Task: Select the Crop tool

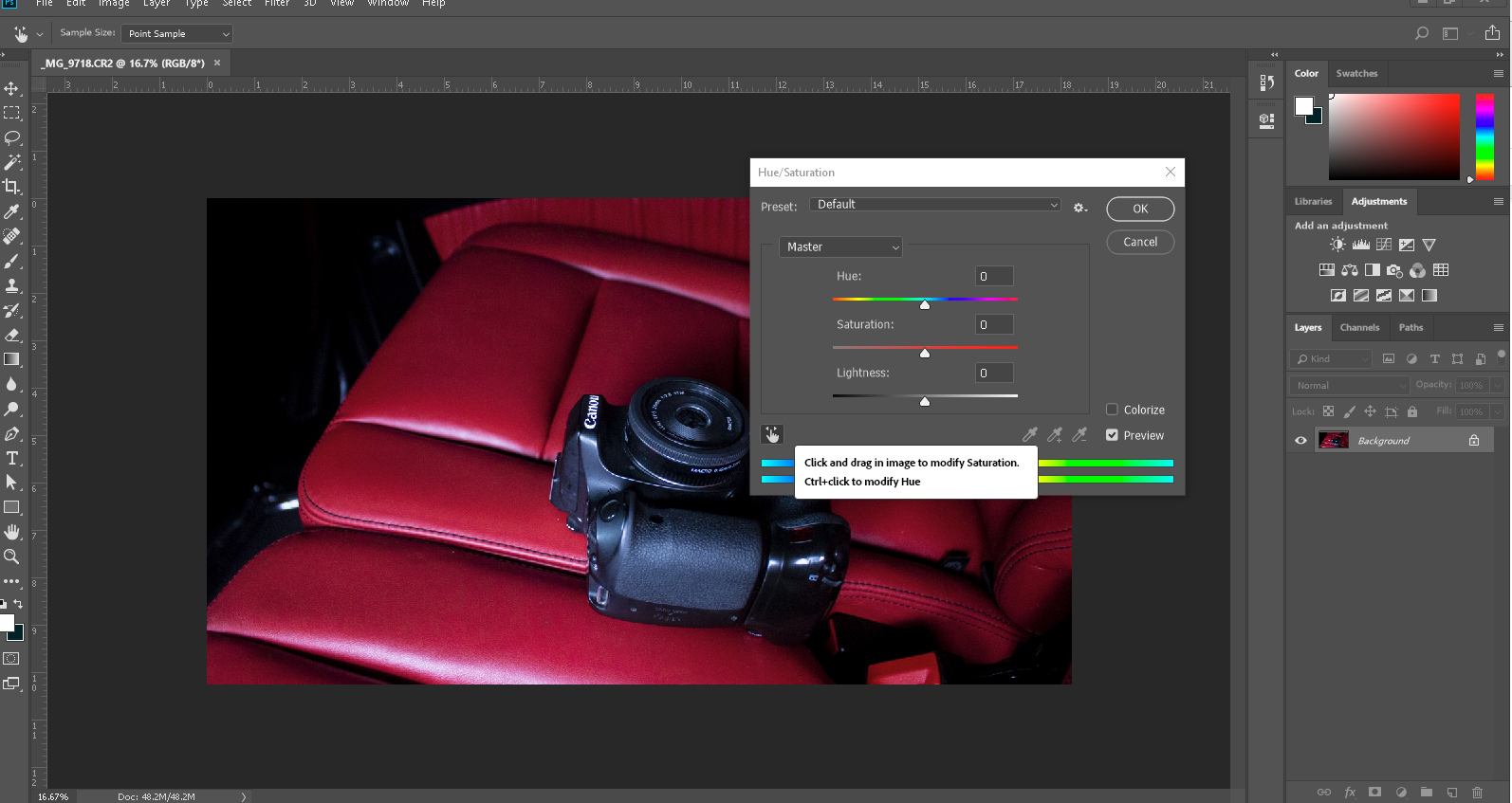Action: click(x=11, y=187)
